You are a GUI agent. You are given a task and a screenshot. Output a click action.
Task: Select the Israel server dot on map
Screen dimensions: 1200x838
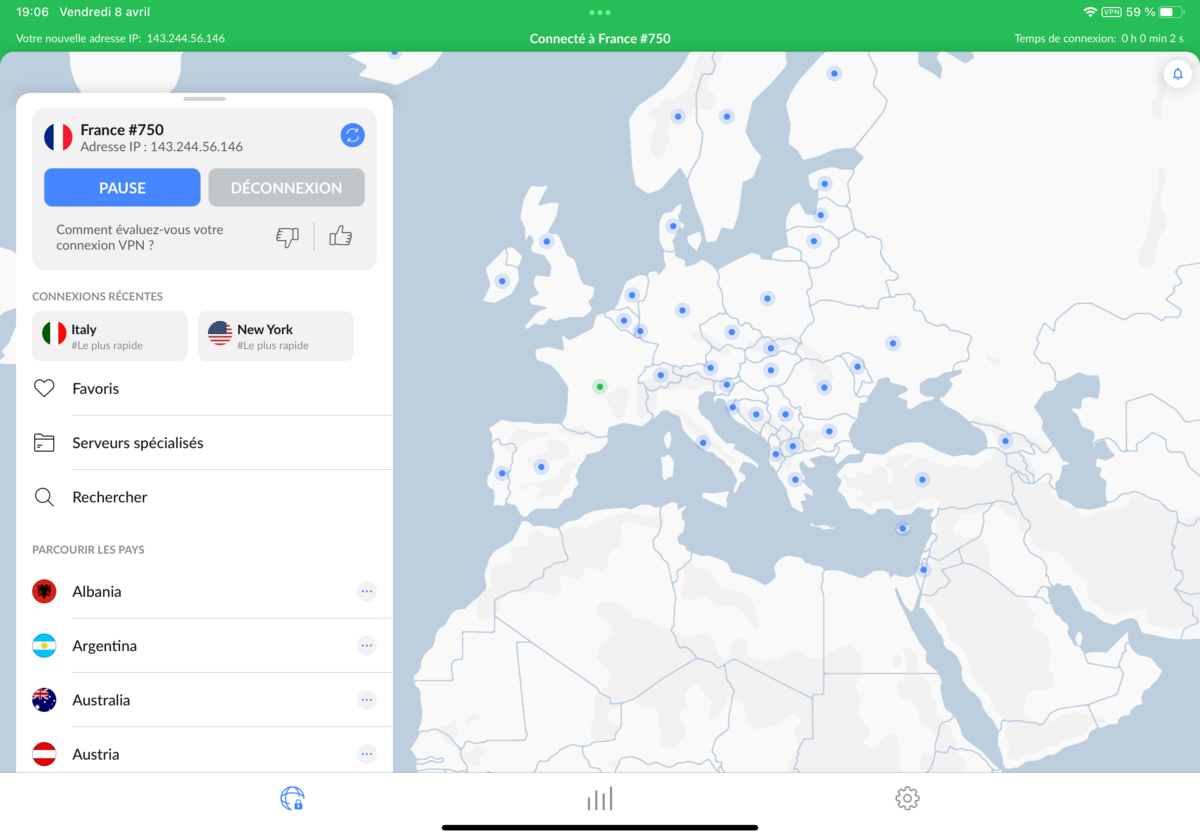pos(923,569)
